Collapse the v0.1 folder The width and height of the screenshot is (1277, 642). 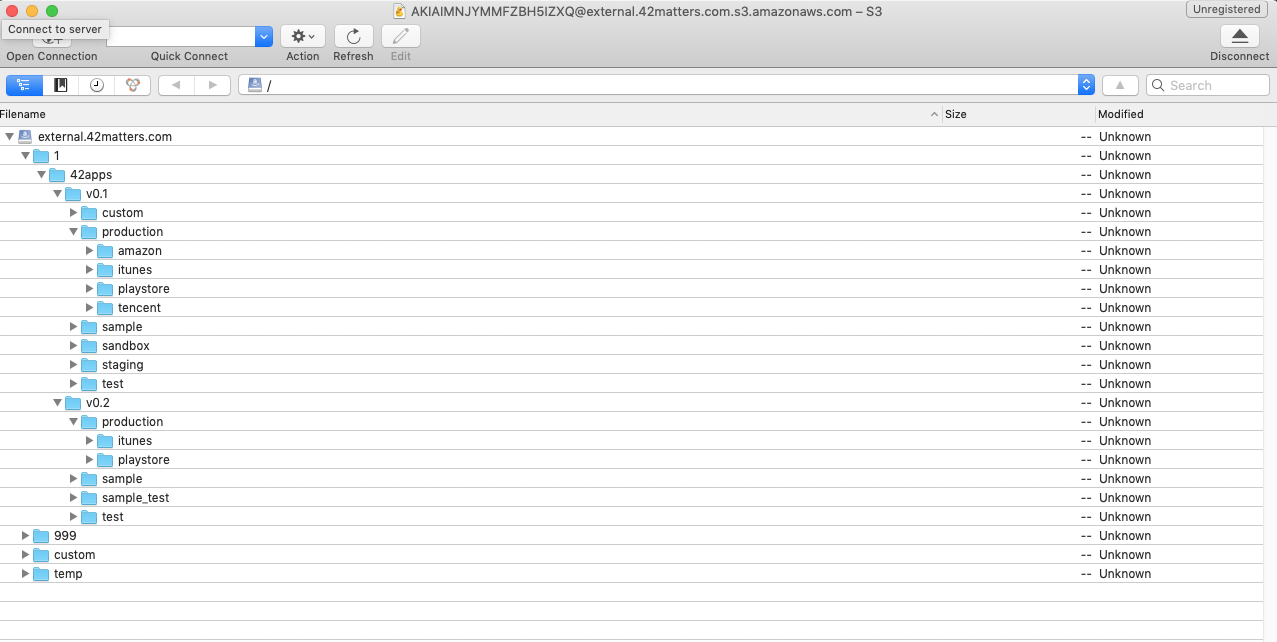57,194
